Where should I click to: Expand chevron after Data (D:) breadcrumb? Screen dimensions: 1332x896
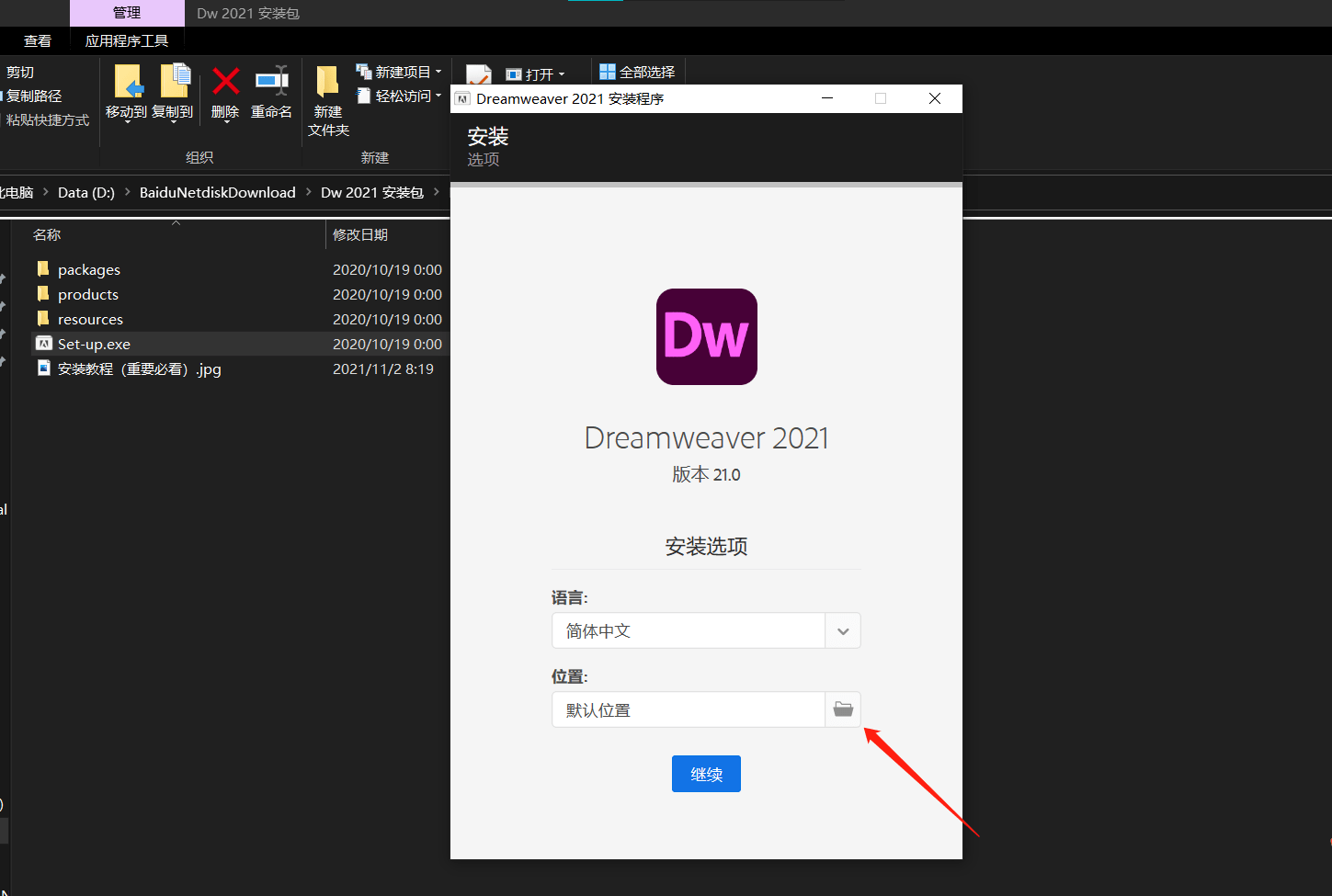pyautogui.click(x=127, y=192)
